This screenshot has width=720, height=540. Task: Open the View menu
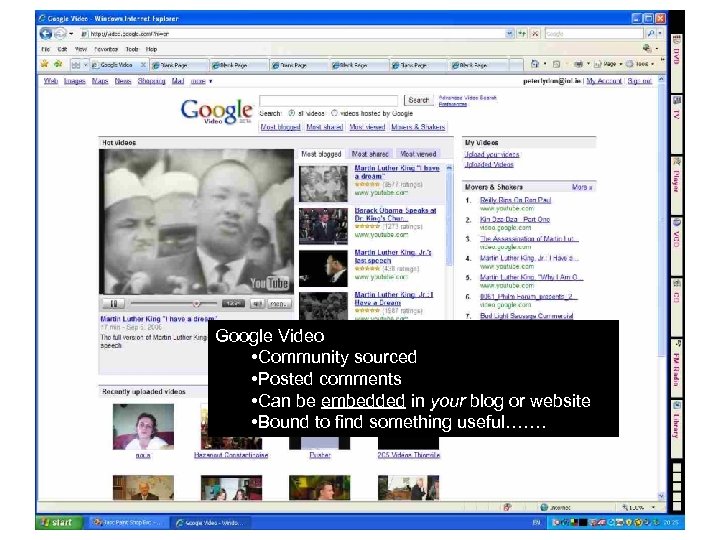click(x=81, y=49)
